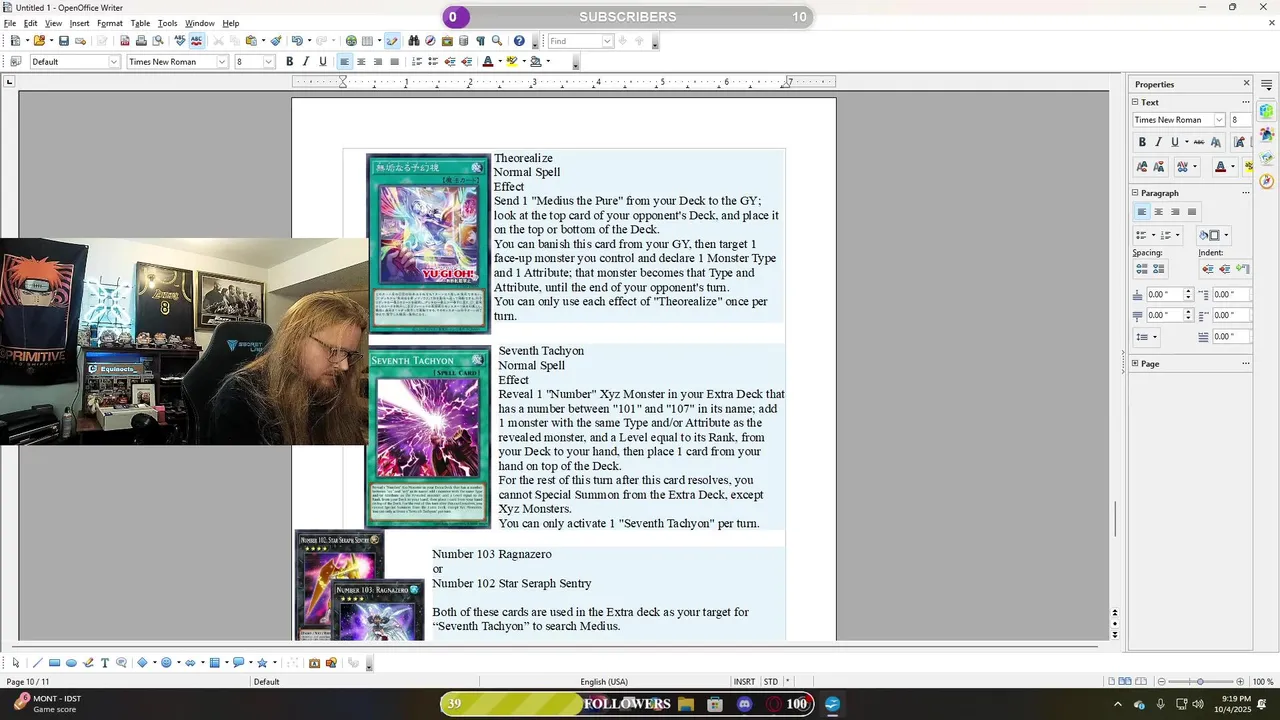Open the File menu
The width and height of the screenshot is (1280, 720).
[x=10, y=23]
